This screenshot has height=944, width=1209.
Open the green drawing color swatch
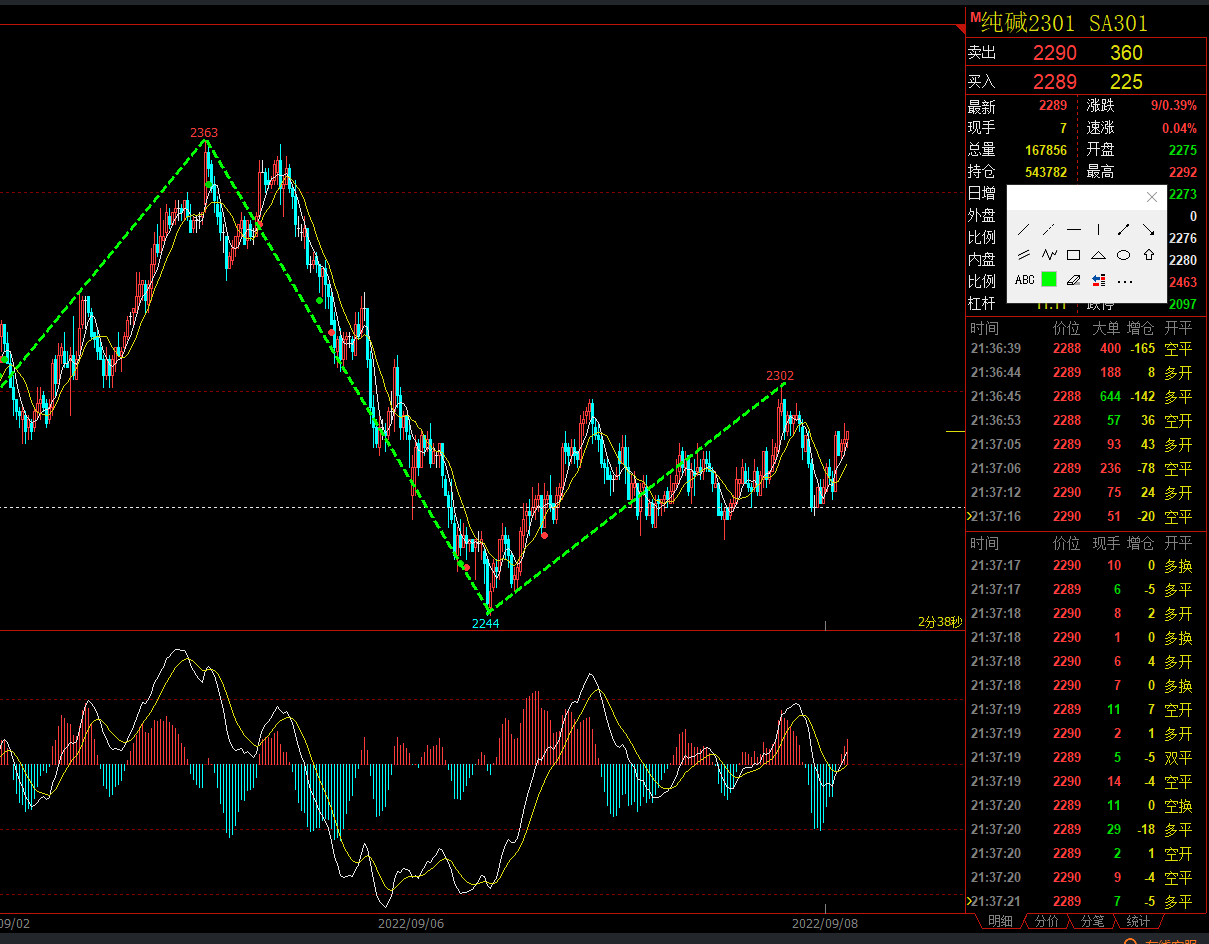[1049, 279]
